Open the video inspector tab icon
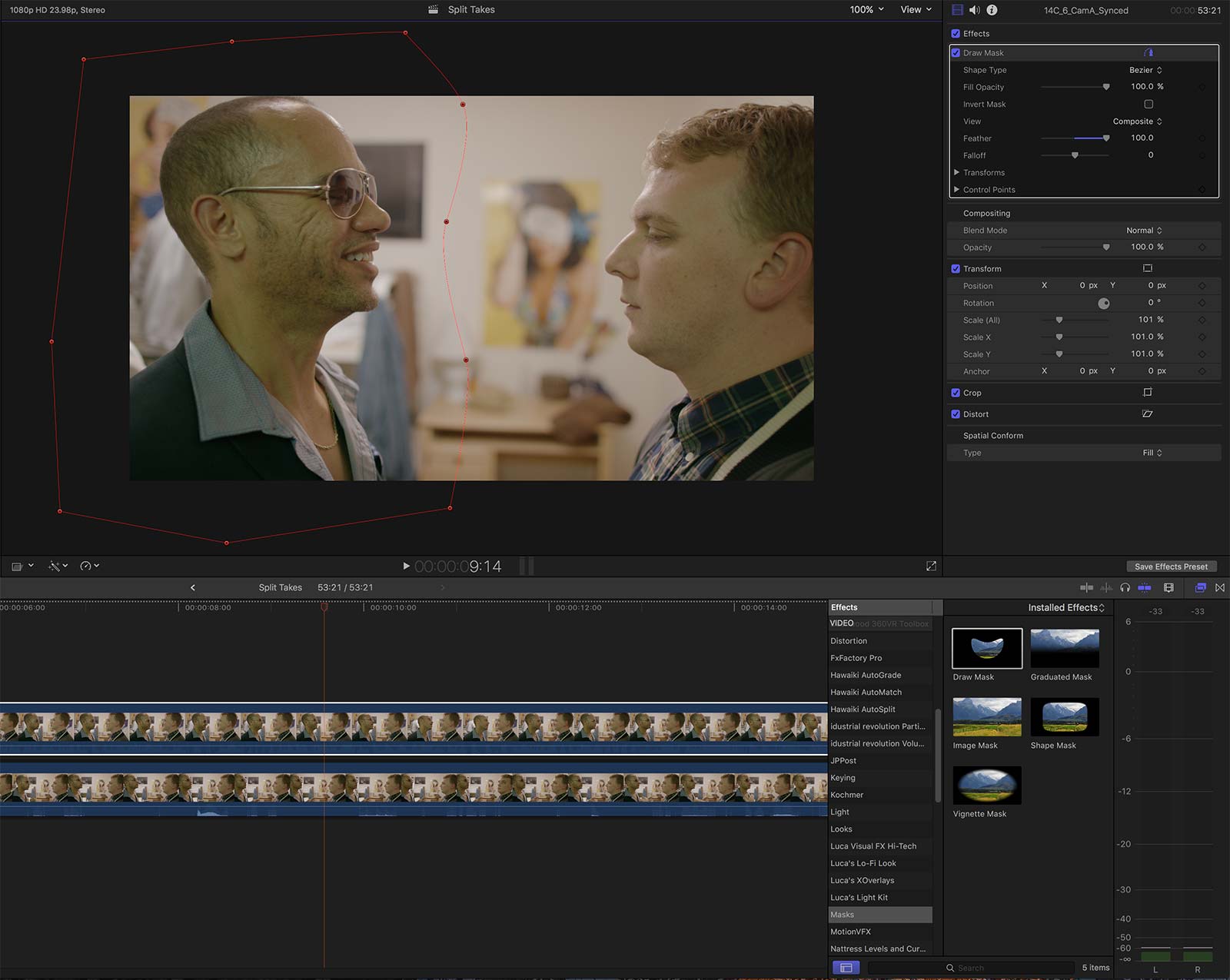Viewport: 1230px width, 980px height. (x=957, y=10)
